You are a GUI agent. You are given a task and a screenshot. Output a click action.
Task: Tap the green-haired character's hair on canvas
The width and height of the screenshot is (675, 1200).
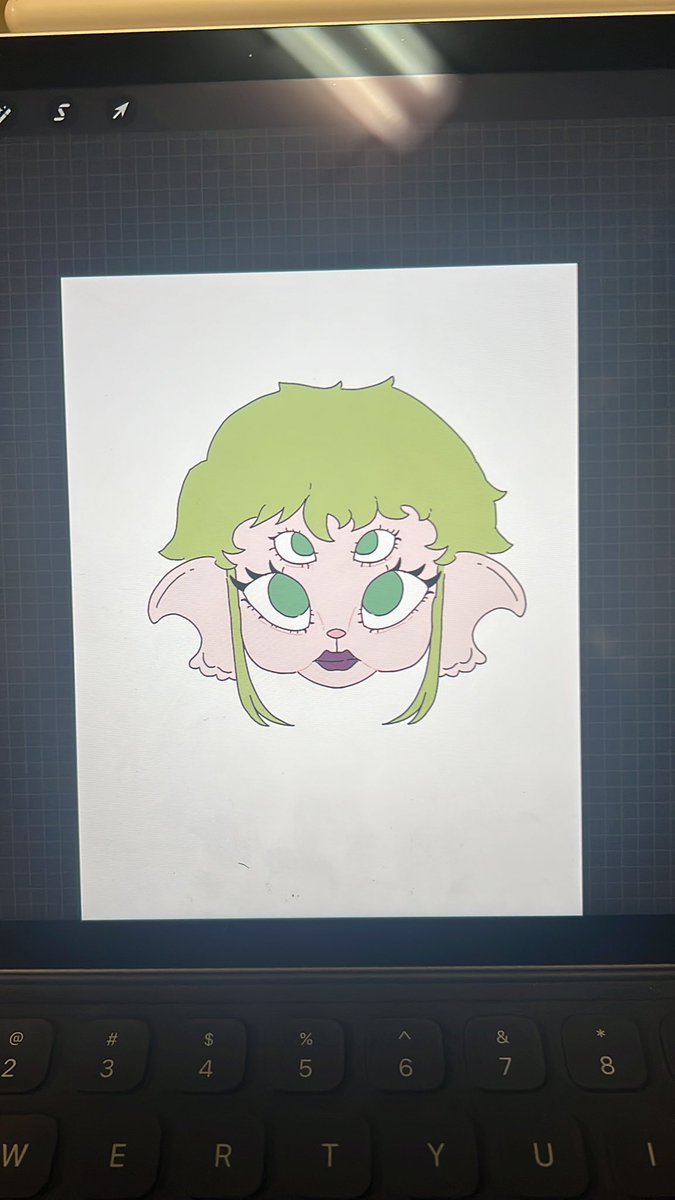point(335,460)
